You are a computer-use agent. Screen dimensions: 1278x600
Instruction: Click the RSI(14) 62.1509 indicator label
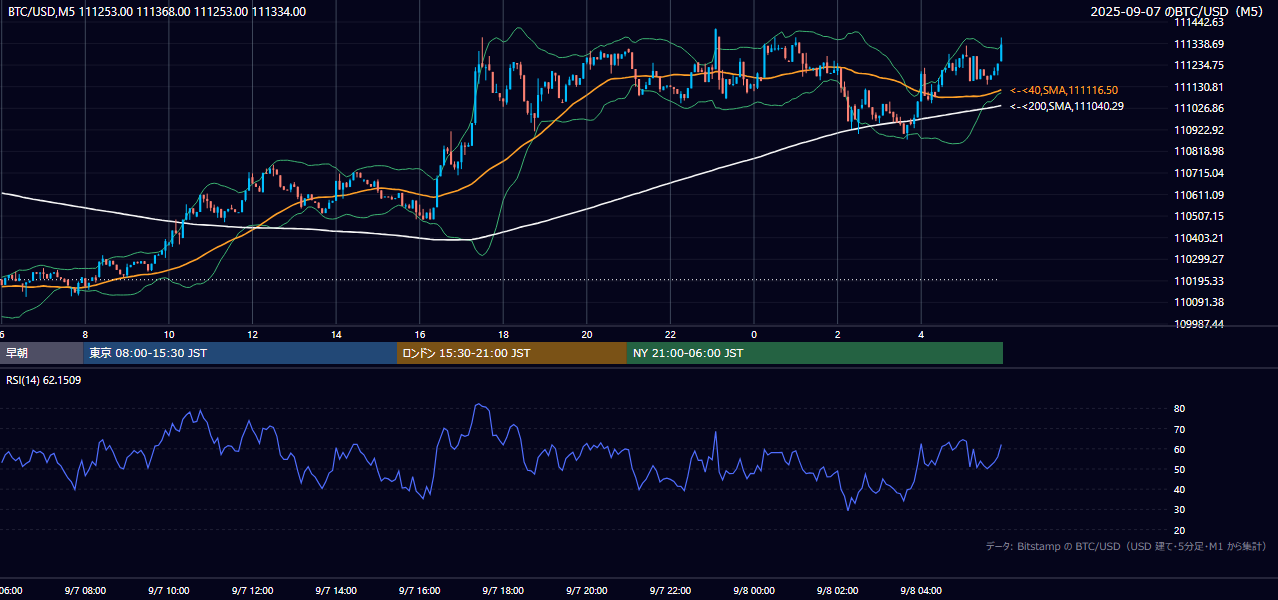[x=44, y=380]
